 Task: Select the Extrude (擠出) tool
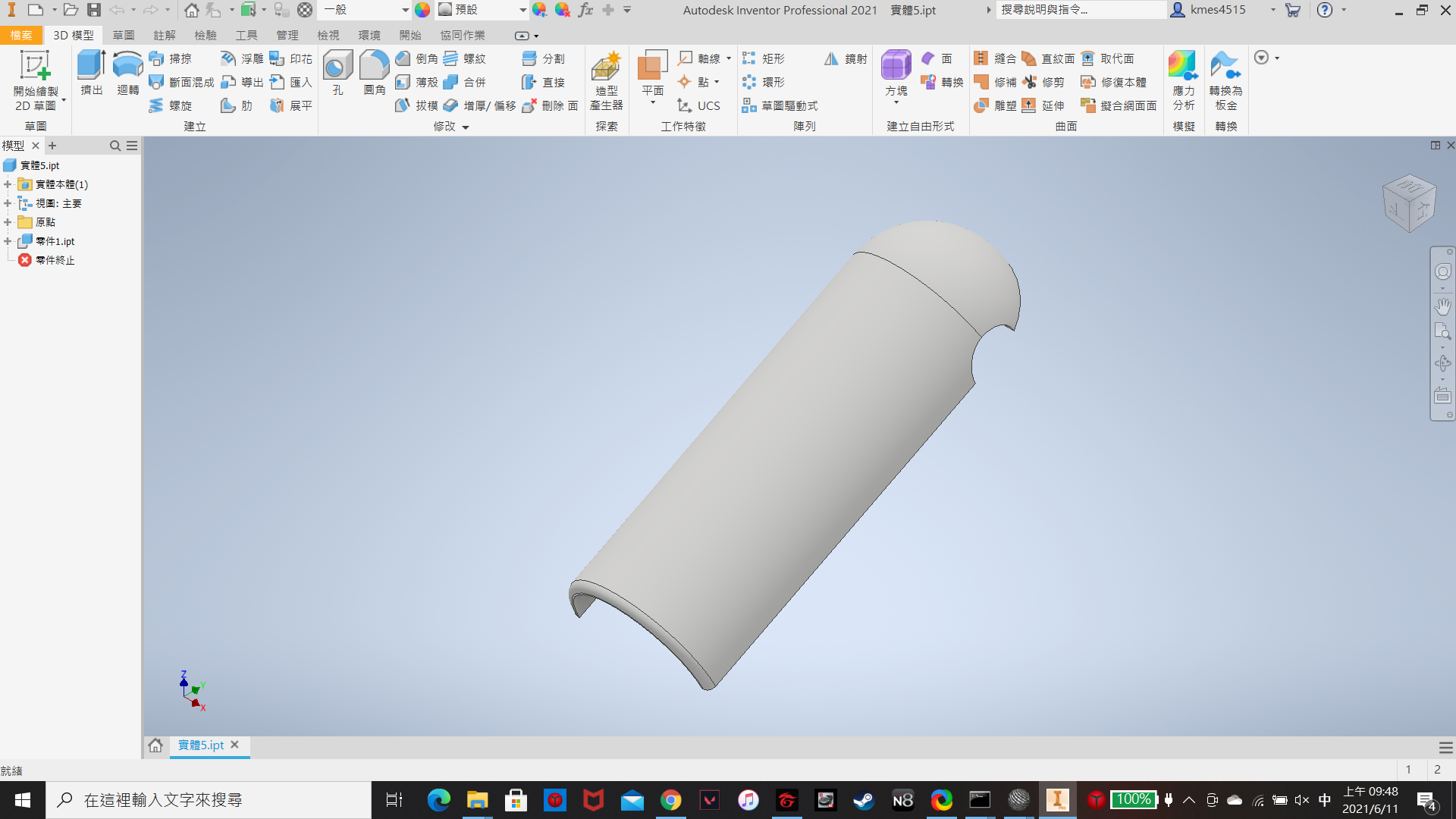click(x=91, y=73)
